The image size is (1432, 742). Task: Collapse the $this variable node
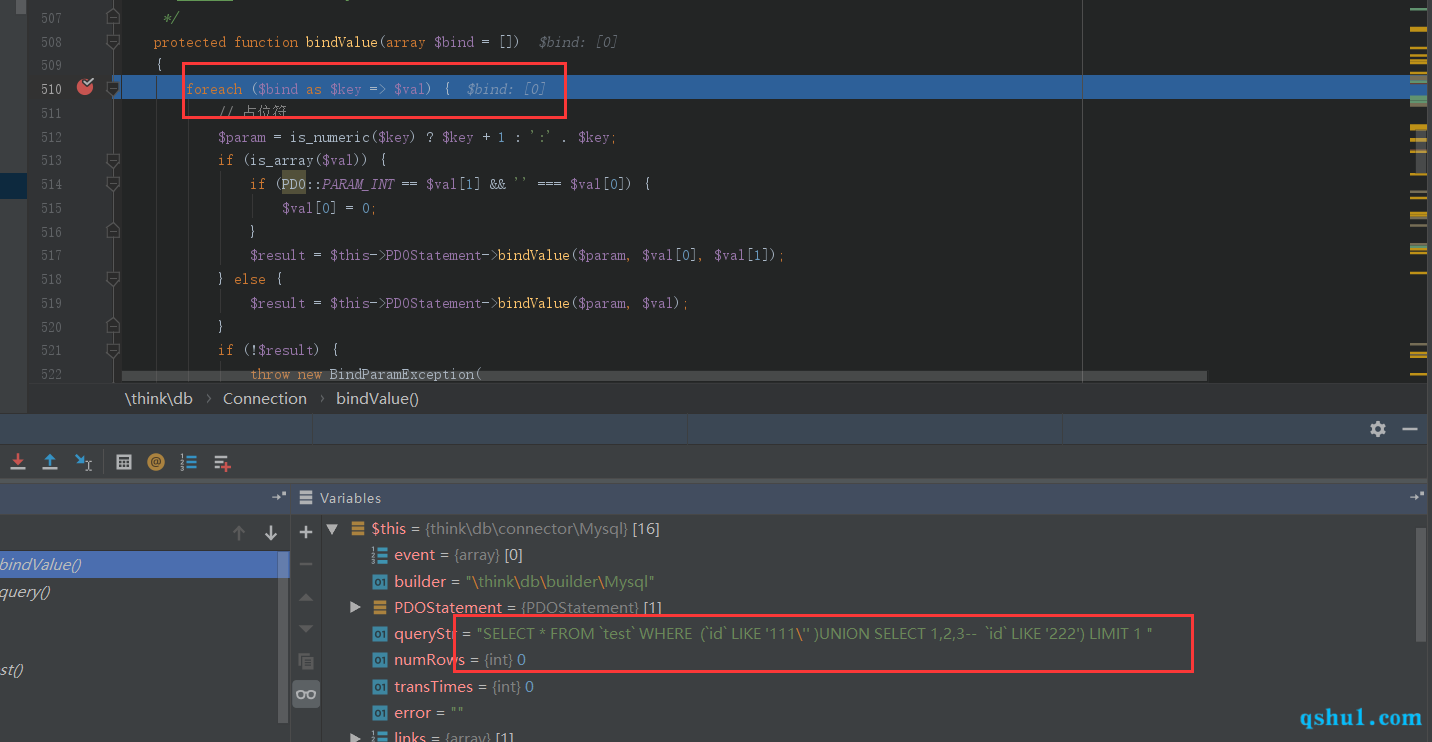coord(331,528)
